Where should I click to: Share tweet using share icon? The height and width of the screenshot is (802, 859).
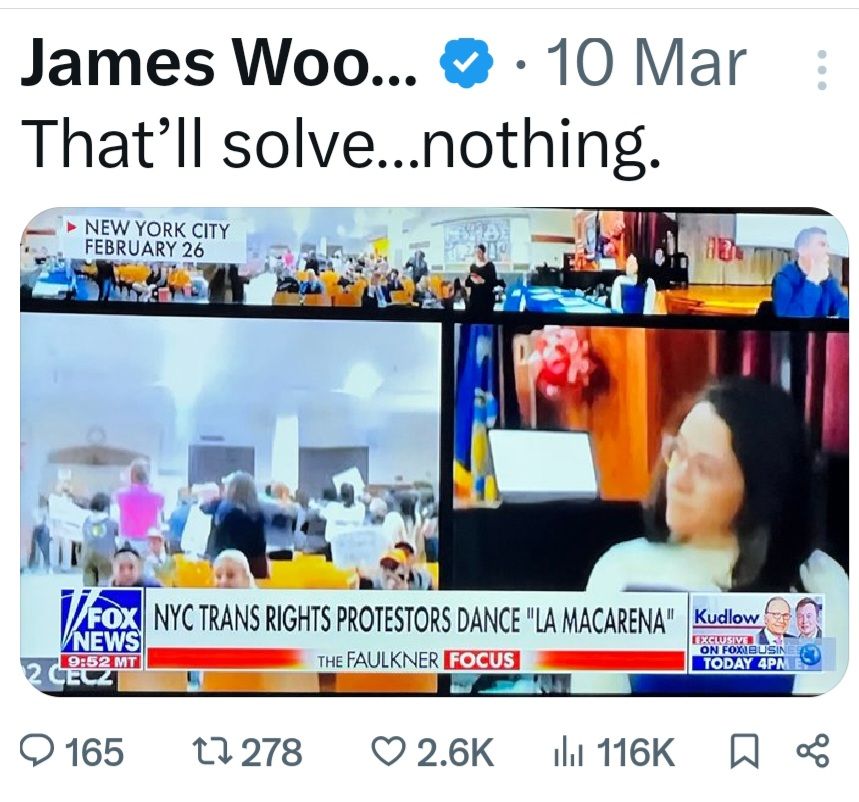pyautogui.click(x=814, y=752)
